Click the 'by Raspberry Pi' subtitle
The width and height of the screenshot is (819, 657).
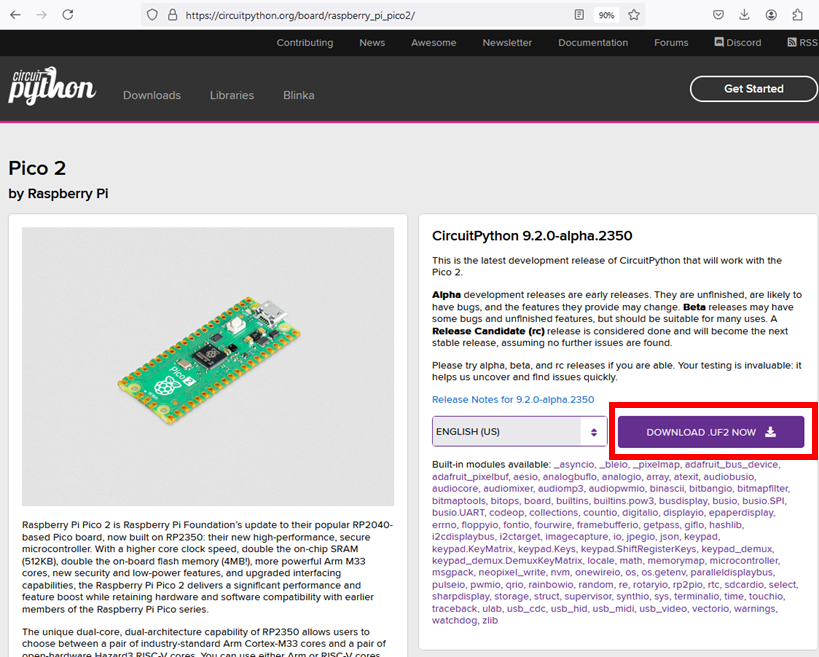coord(58,194)
